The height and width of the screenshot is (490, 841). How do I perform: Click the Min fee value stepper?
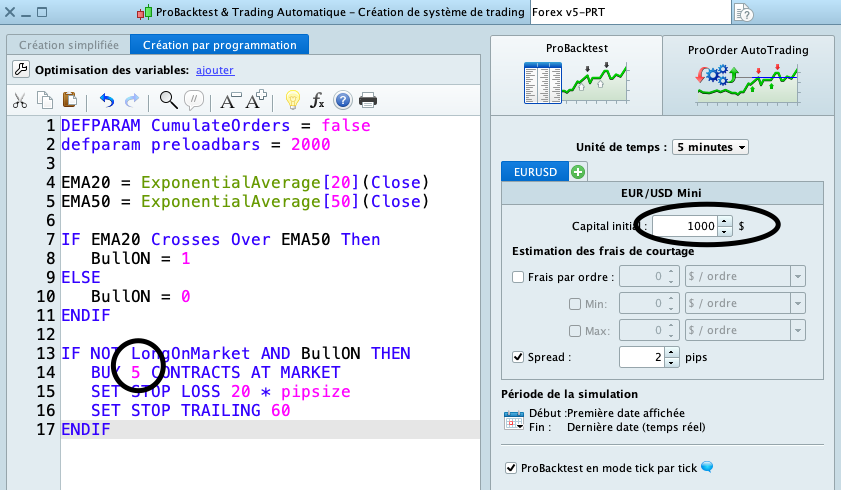point(671,303)
